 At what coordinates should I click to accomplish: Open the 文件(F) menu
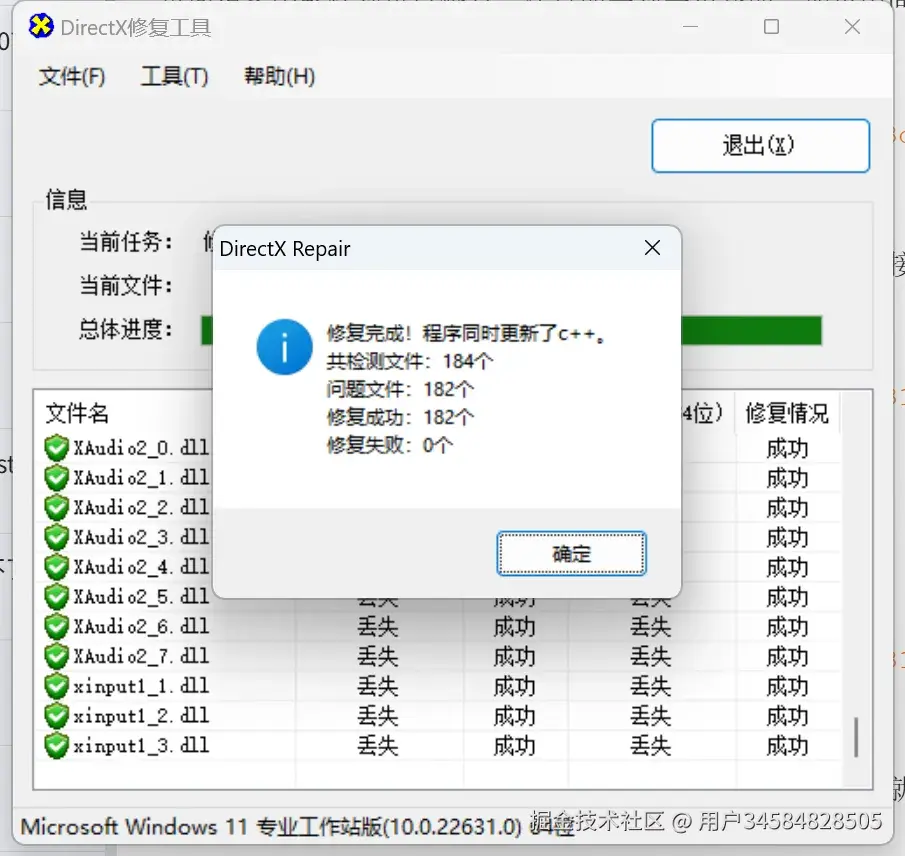(x=72, y=76)
